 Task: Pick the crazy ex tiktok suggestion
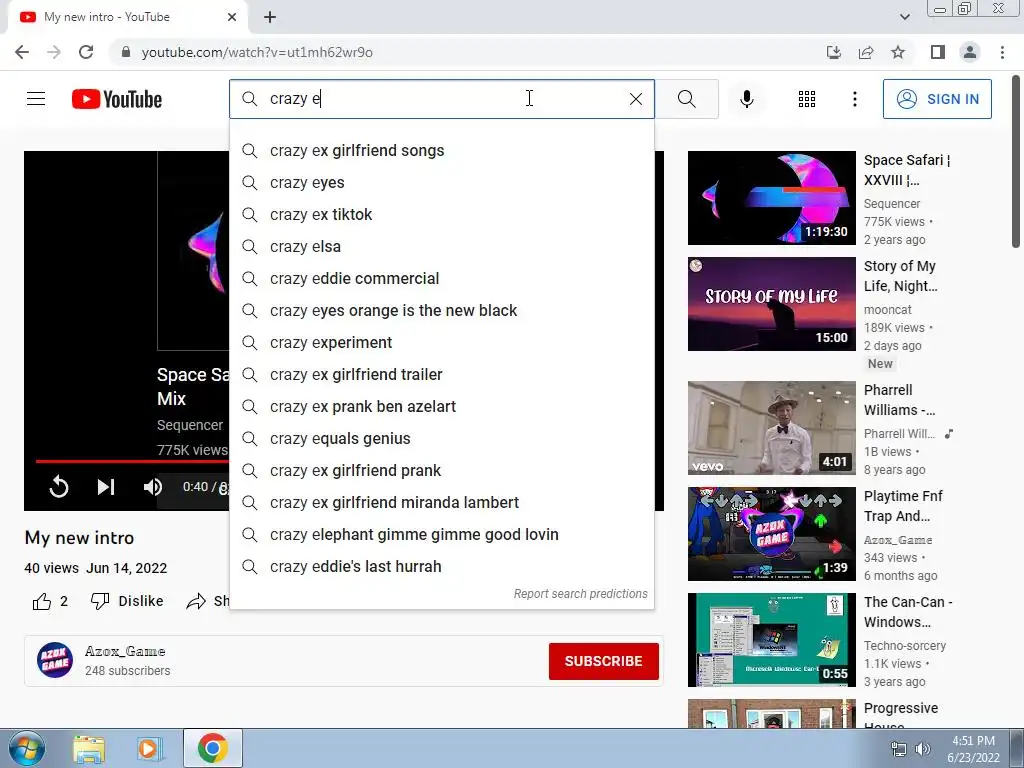(442, 215)
